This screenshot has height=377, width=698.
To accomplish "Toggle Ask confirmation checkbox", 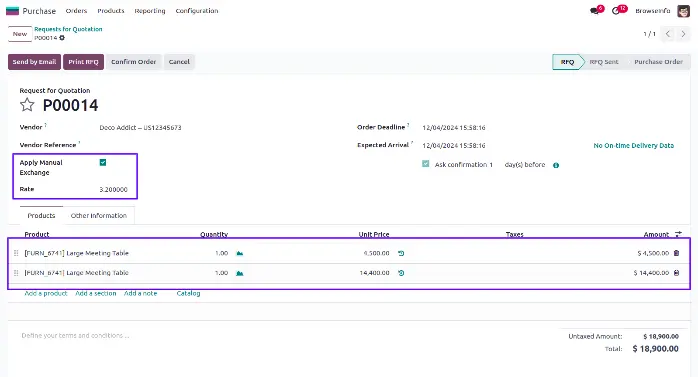I will tap(426, 164).
